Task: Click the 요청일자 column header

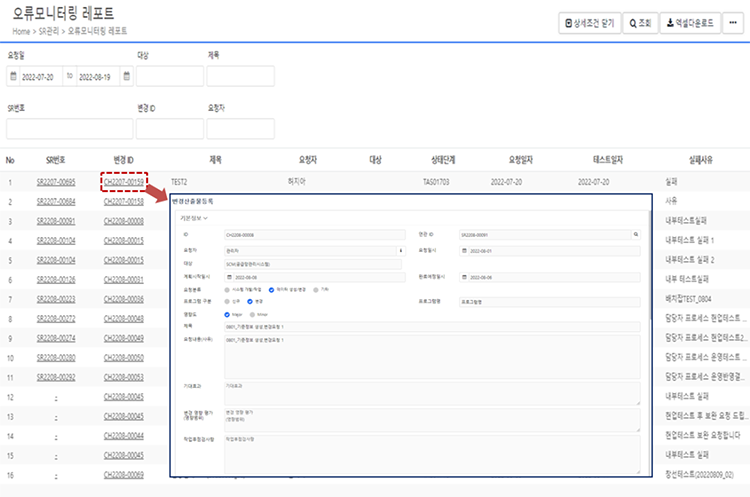Action: click(x=523, y=159)
